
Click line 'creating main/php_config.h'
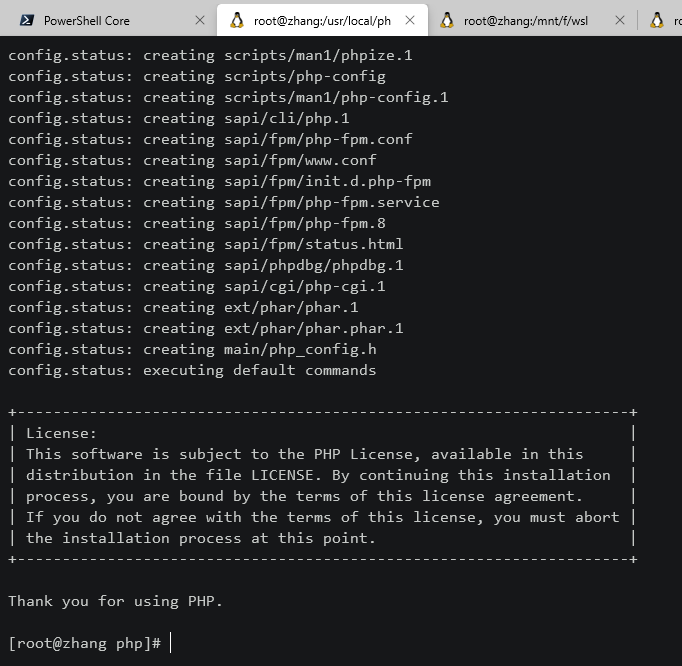pos(192,349)
